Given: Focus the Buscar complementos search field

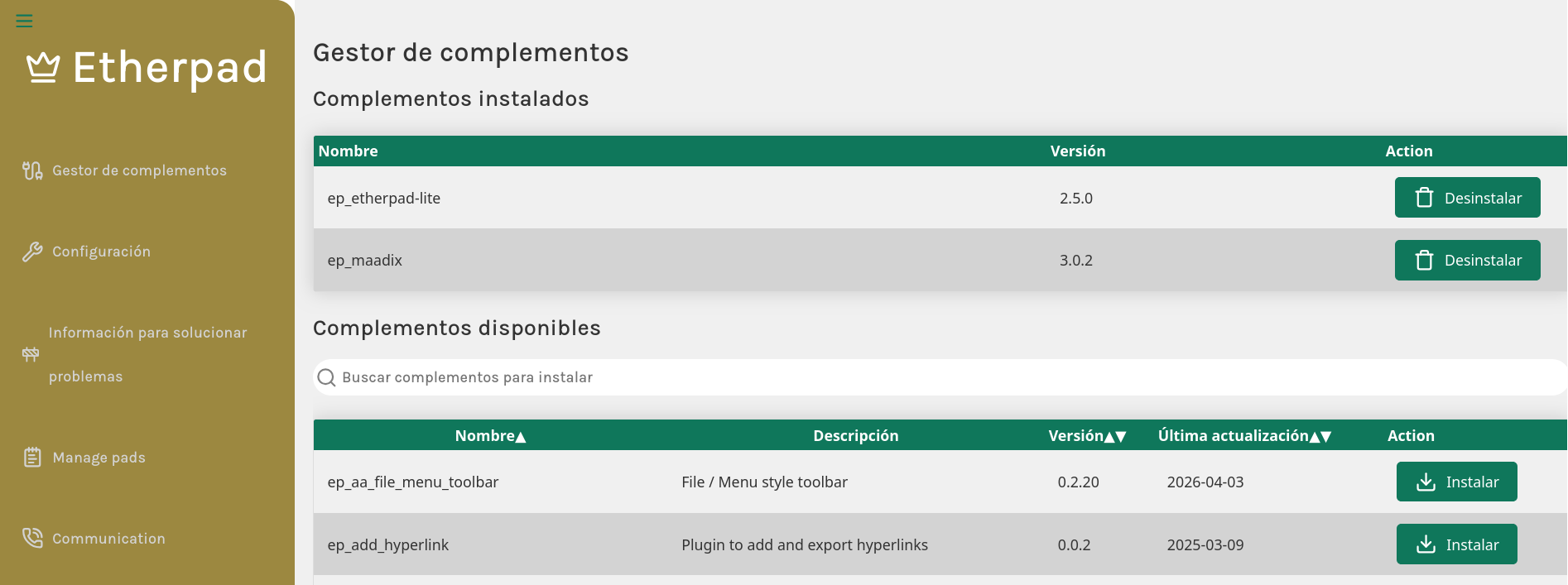Looking at the screenshot, I should (x=940, y=377).
